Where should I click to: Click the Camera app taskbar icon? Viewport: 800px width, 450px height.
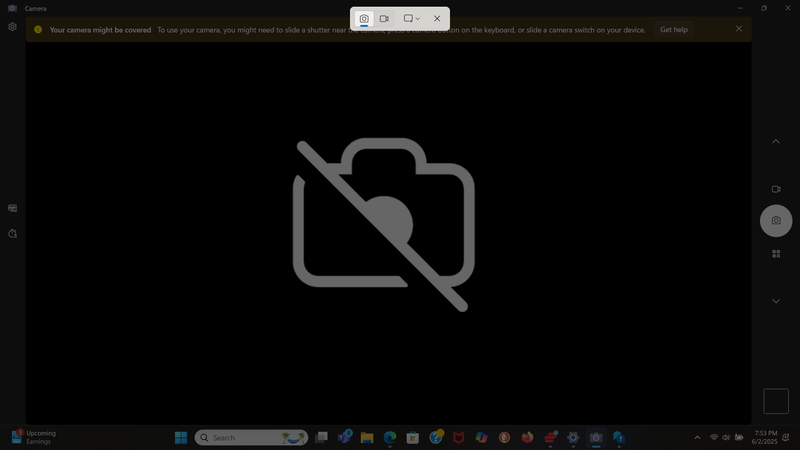(x=596, y=438)
